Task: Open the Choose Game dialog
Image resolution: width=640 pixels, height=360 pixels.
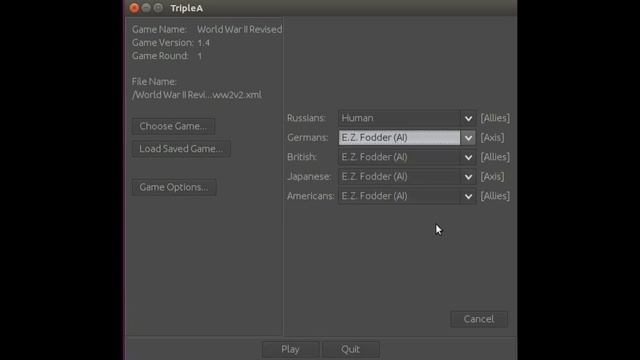Action: pos(173,126)
